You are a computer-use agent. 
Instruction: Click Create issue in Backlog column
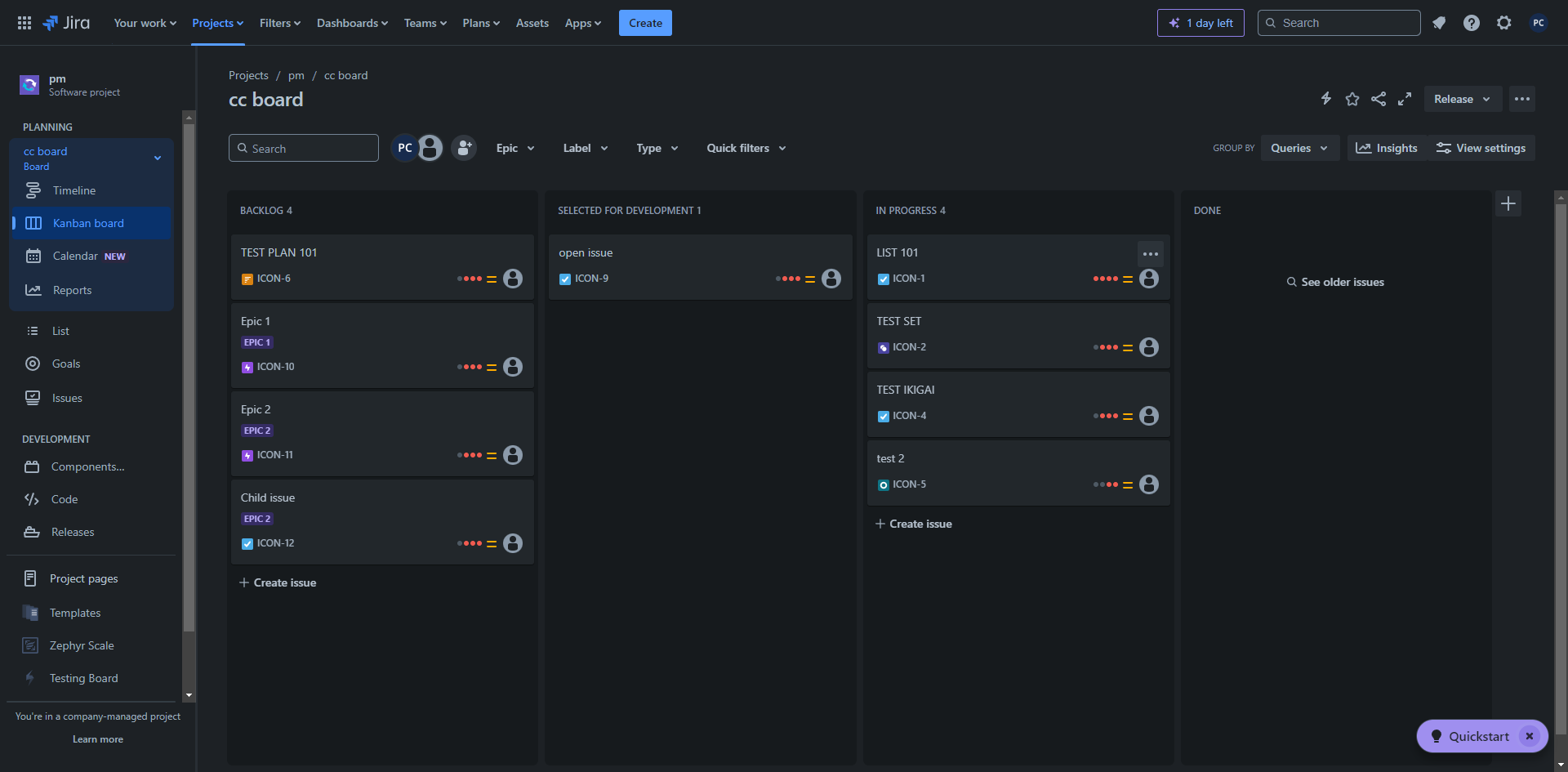click(x=278, y=582)
